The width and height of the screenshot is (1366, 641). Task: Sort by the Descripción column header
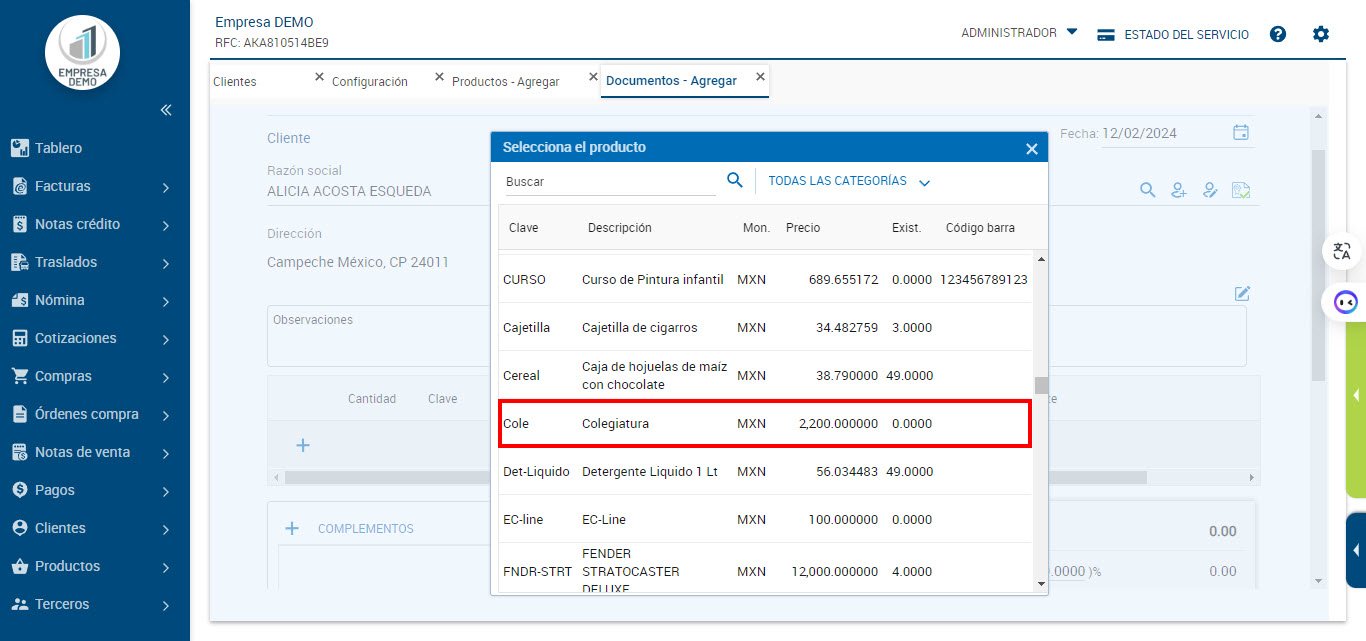[620, 228]
